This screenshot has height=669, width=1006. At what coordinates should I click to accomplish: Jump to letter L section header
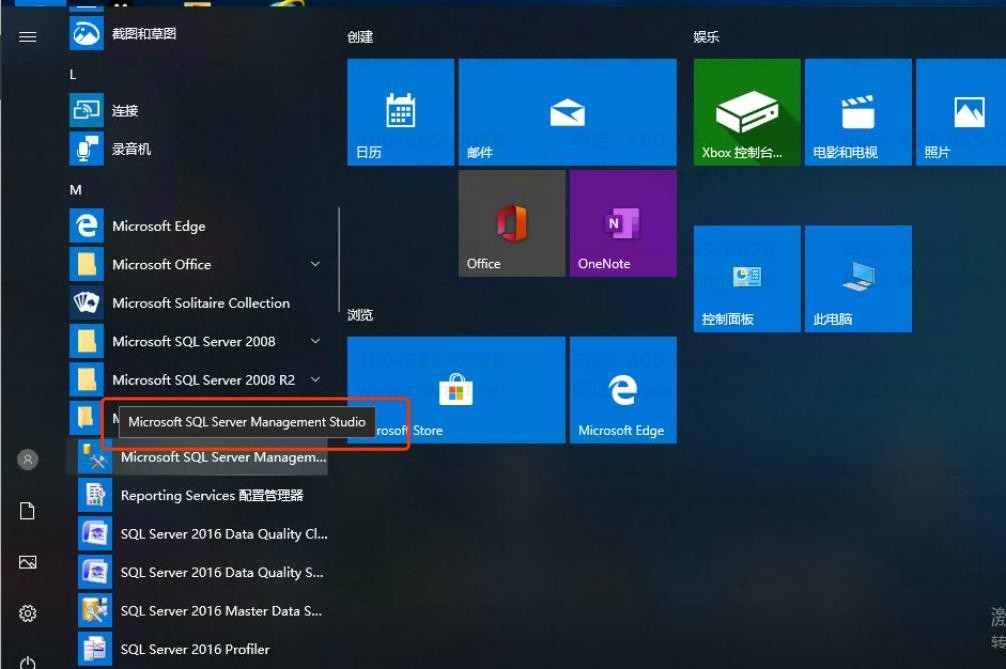[x=73, y=75]
